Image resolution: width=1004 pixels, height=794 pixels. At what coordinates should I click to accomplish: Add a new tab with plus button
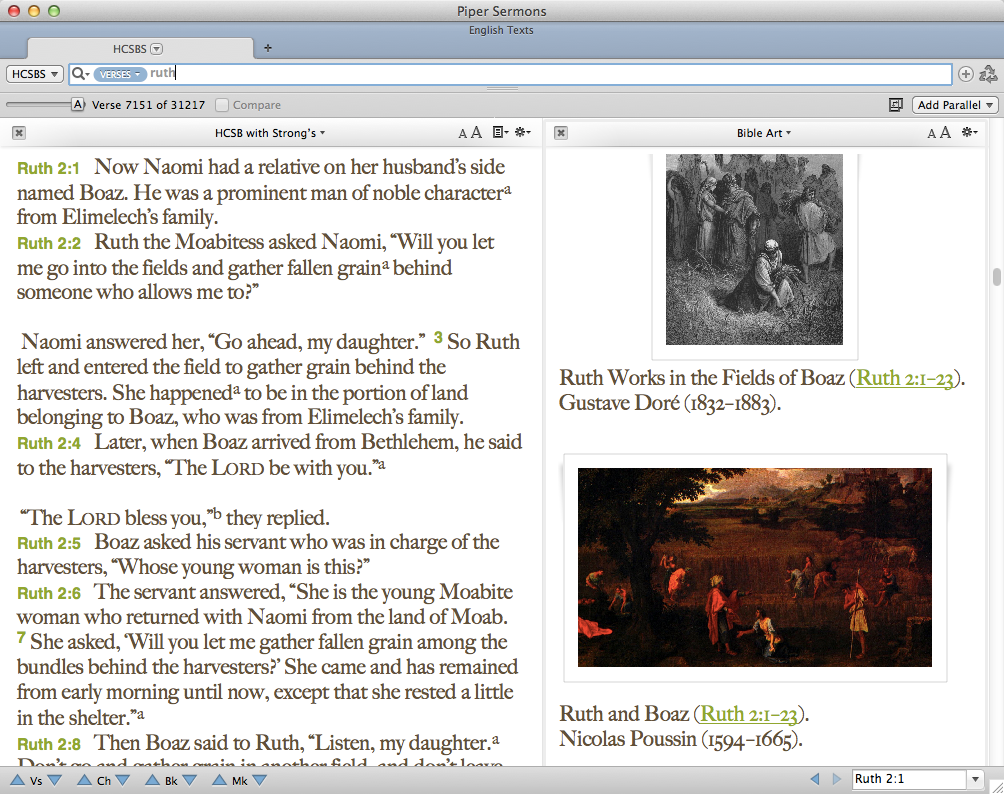coord(268,48)
